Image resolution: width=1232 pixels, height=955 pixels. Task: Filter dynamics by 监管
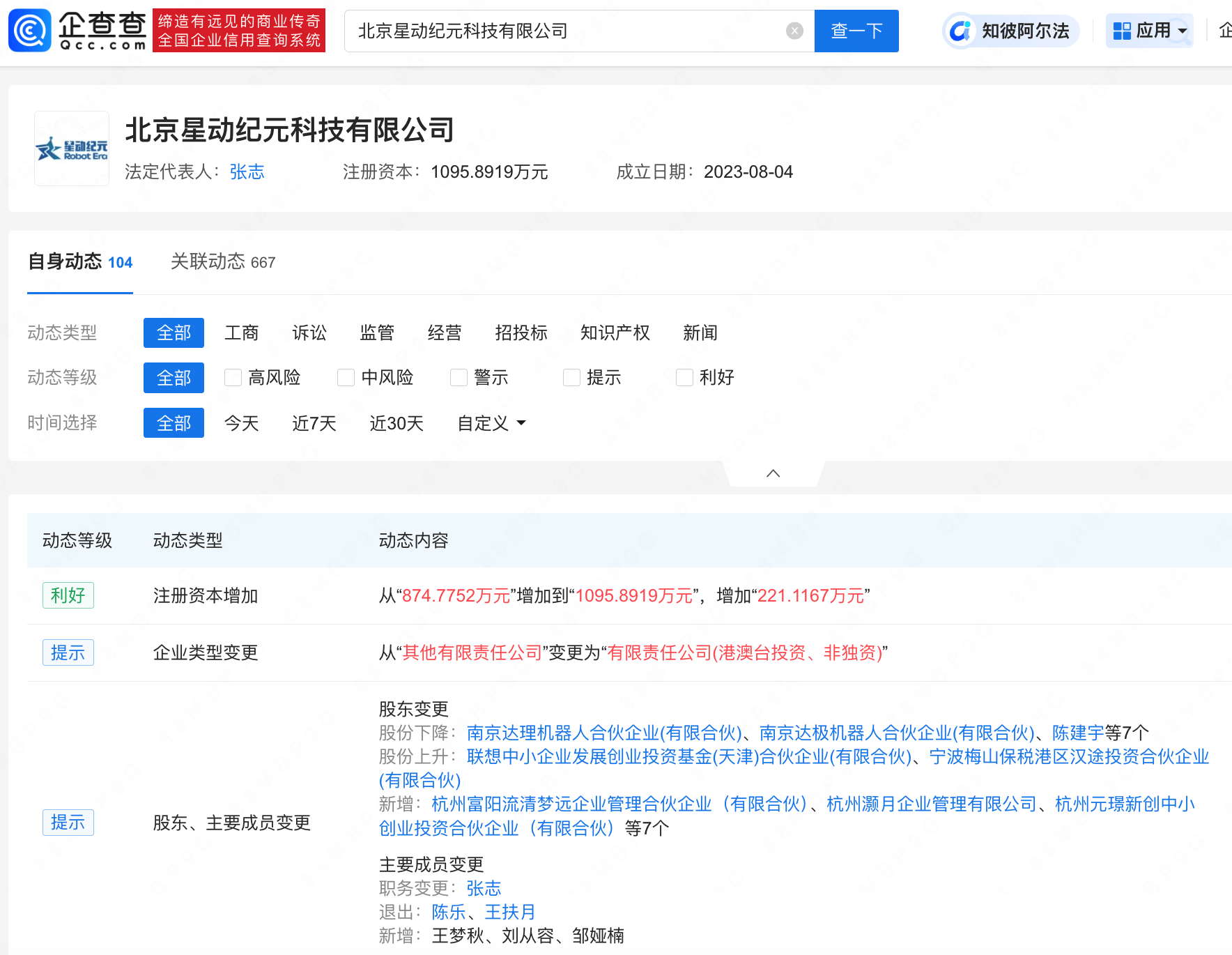[x=377, y=333]
